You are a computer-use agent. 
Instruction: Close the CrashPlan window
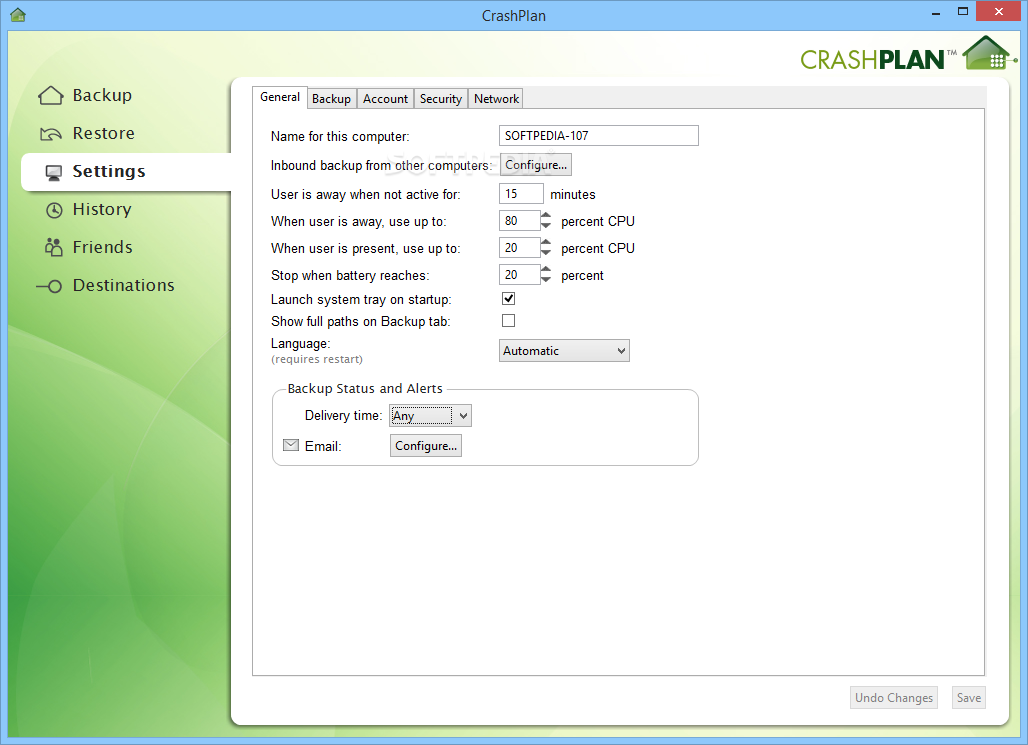(x=998, y=11)
